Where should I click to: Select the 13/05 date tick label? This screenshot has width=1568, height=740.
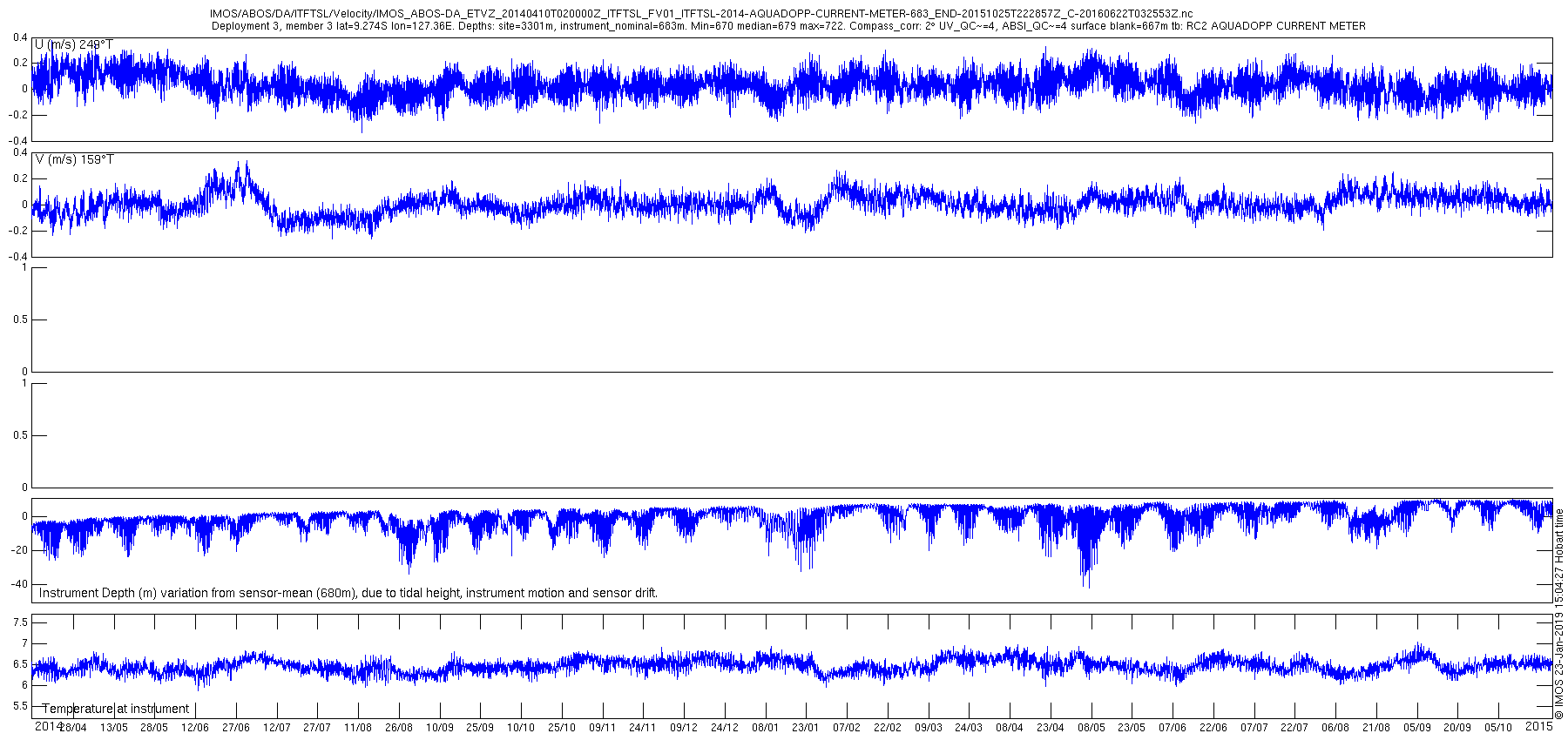pos(114,728)
